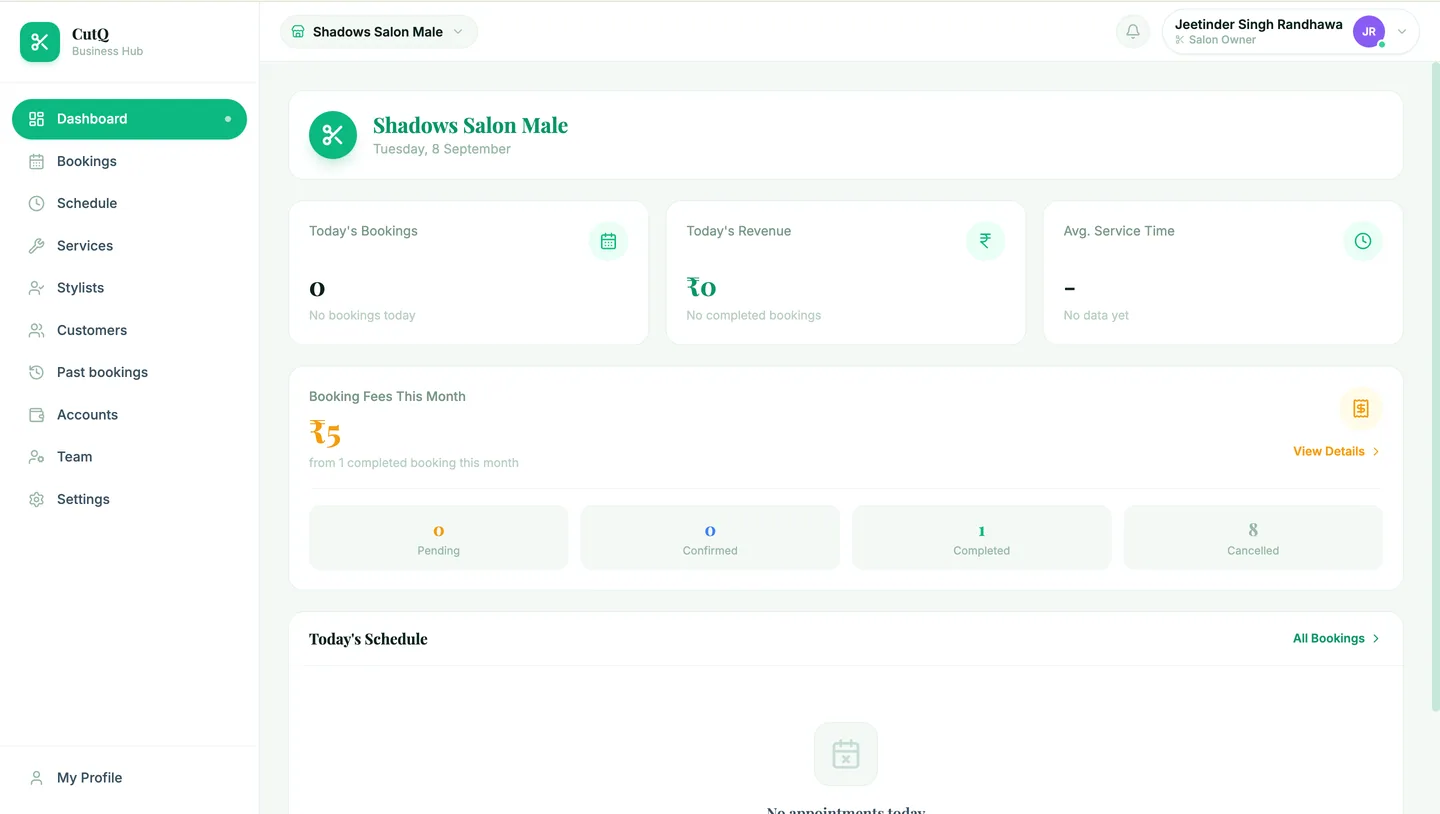Click the My Profile person icon

coord(37,778)
